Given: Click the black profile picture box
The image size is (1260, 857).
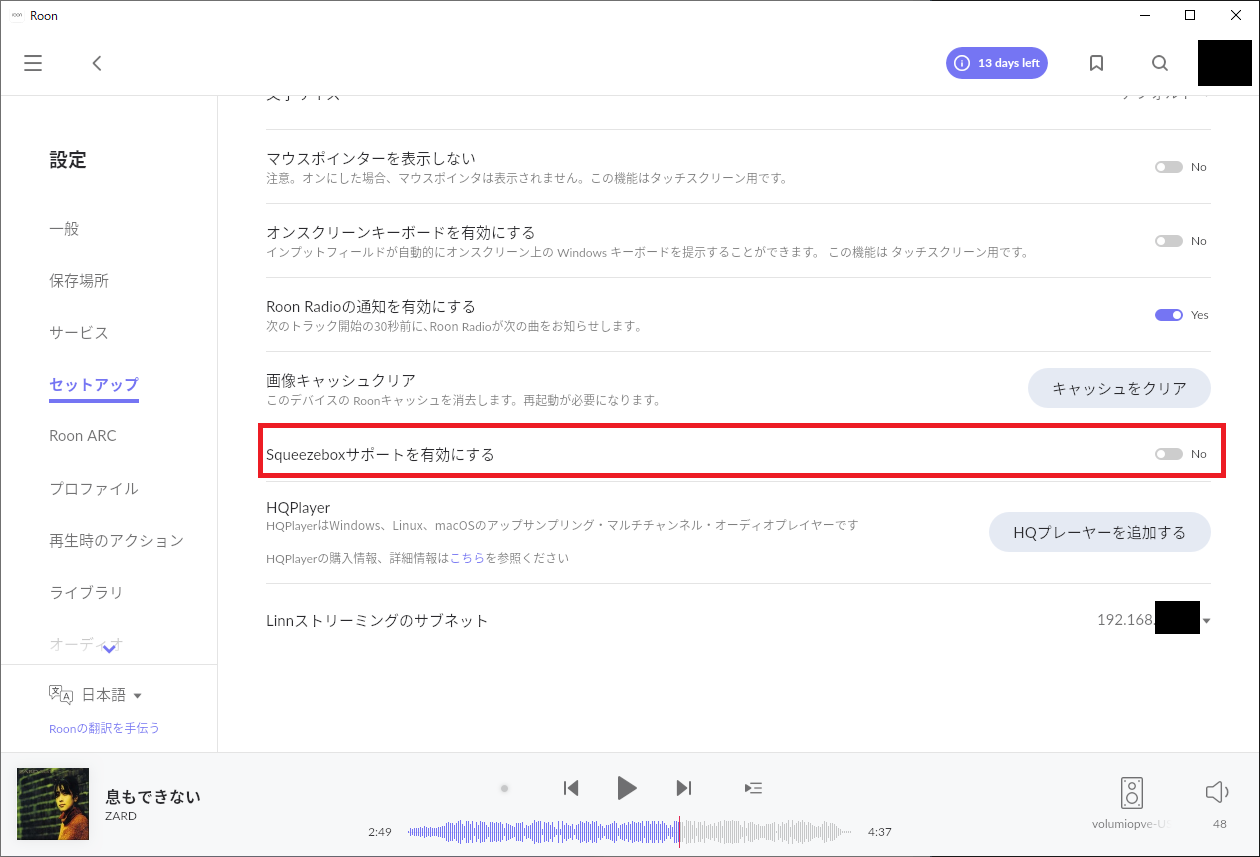Looking at the screenshot, I should point(1225,63).
